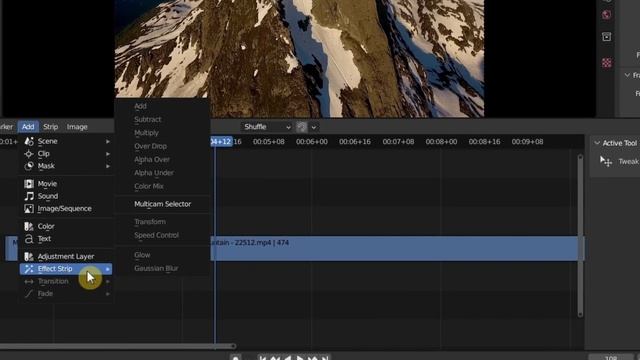The height and width of the screenshot is (360, 640).
Task: Collapse the Fra... panel chevron in properties
Action: tap(627, 75)
